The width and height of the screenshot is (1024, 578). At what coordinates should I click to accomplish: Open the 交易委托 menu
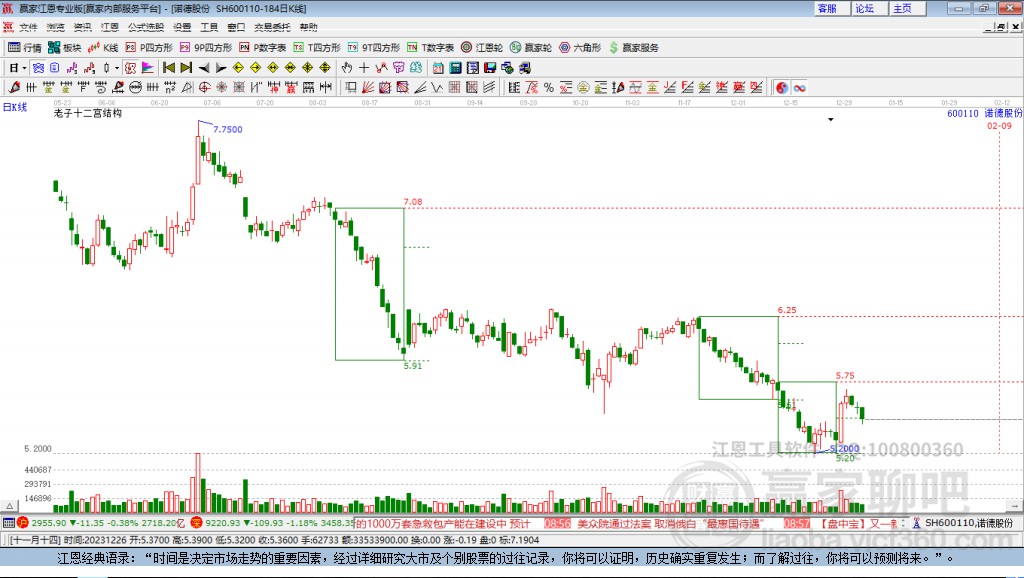(272, 27)
